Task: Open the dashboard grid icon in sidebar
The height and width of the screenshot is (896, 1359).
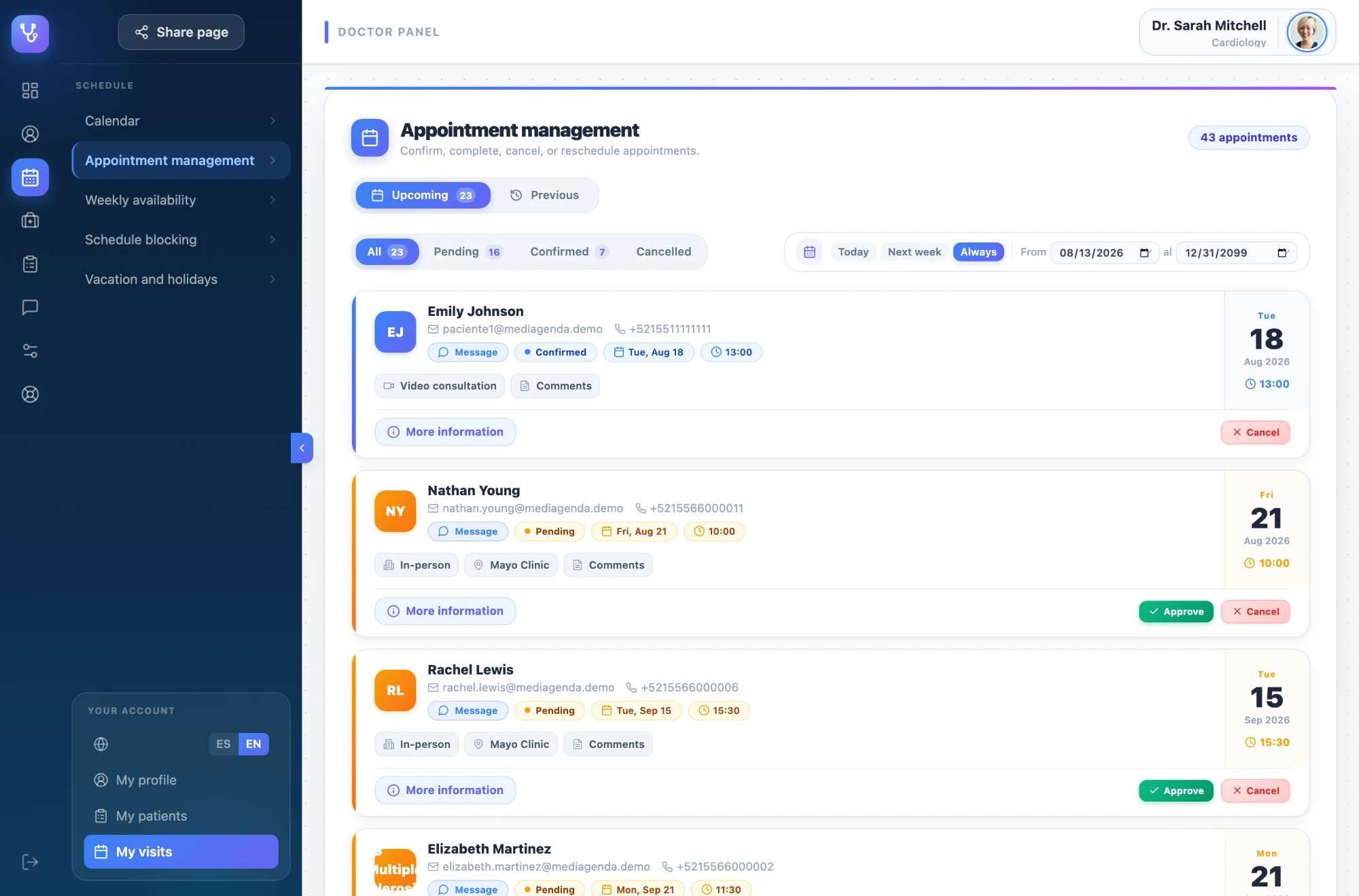Action: point(30,90)
